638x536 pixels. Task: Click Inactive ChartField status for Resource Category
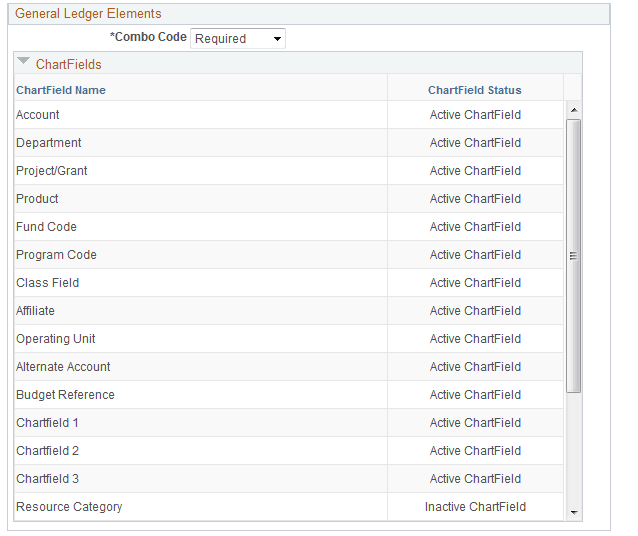pyautogui.click(x=475, y=507)
